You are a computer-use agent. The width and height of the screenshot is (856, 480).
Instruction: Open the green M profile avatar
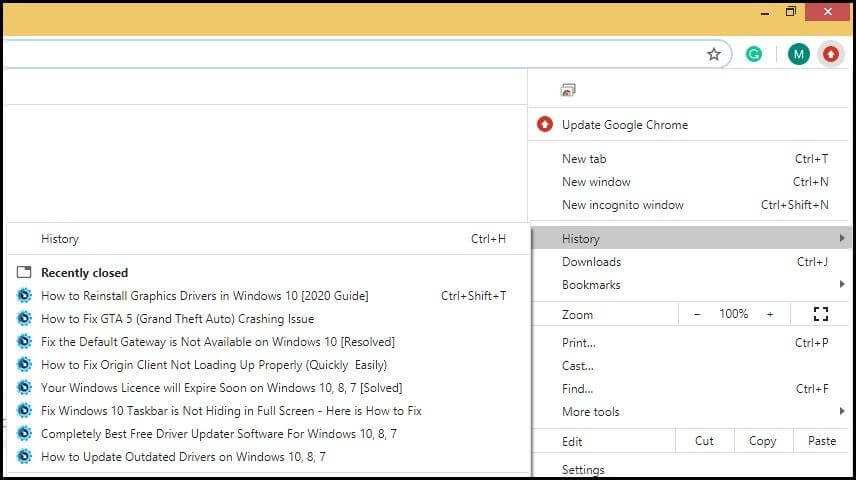point(798,54)
